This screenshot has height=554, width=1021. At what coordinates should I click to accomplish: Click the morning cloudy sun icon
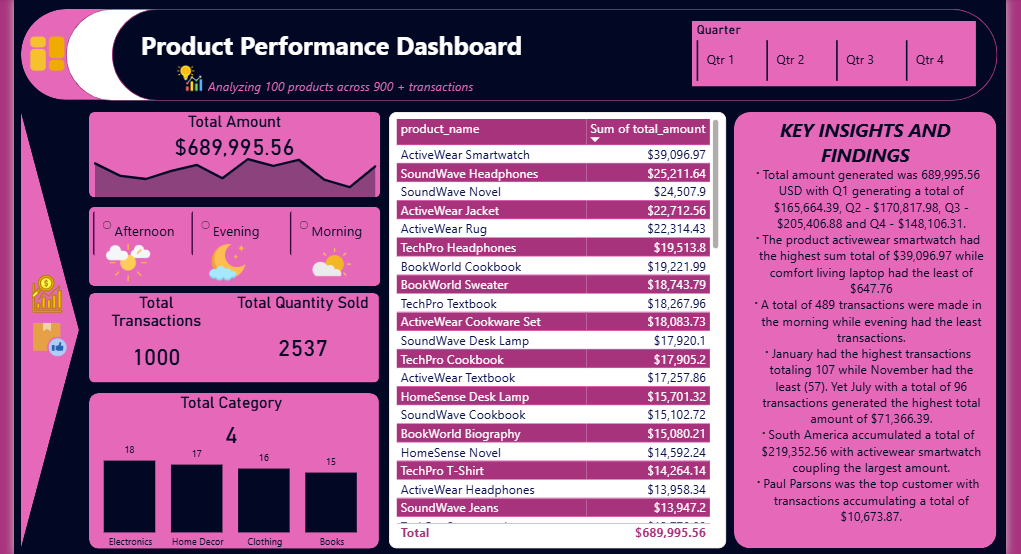(331, 264)
